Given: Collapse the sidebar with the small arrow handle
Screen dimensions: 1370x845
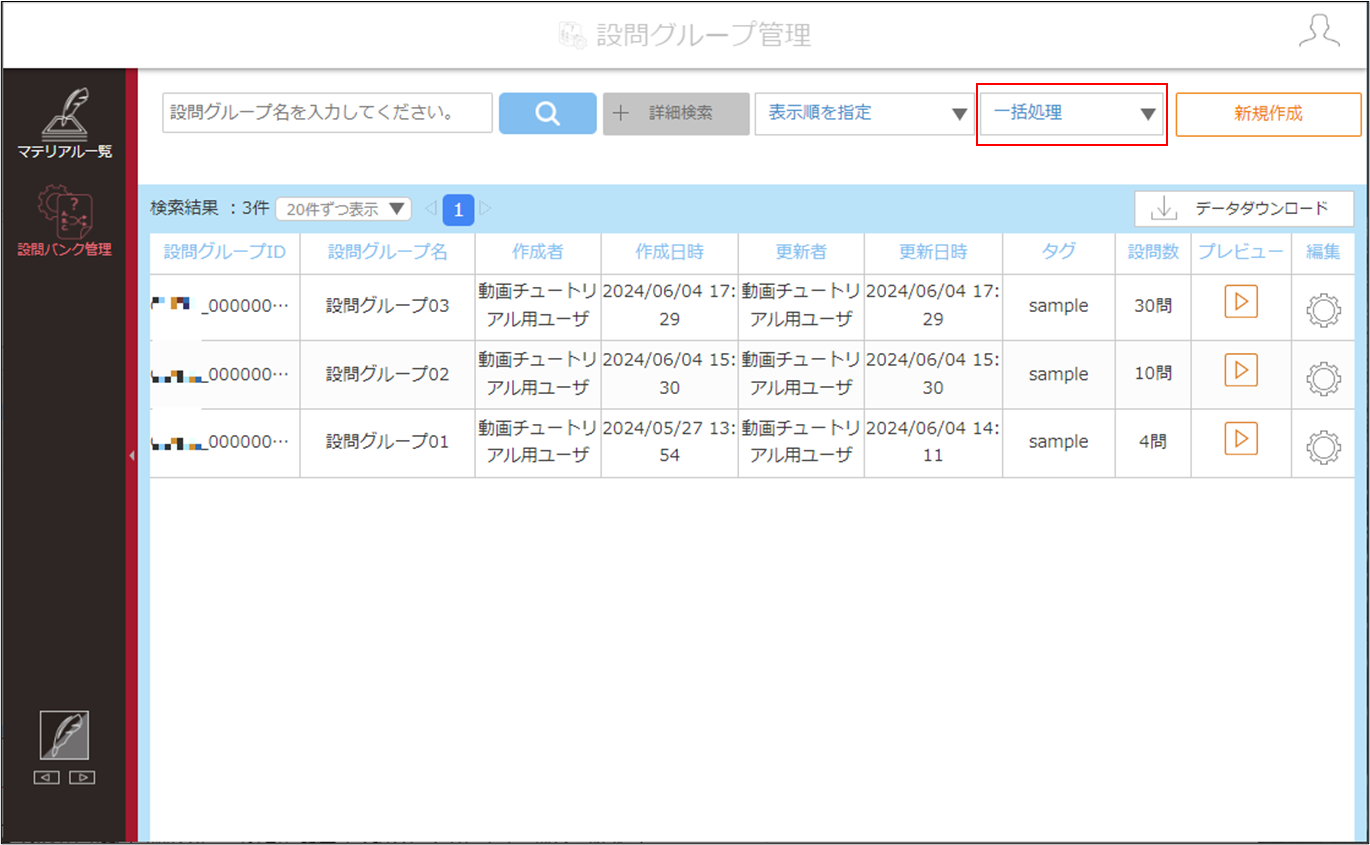Looking at the screenshot, I should point(131,456).
